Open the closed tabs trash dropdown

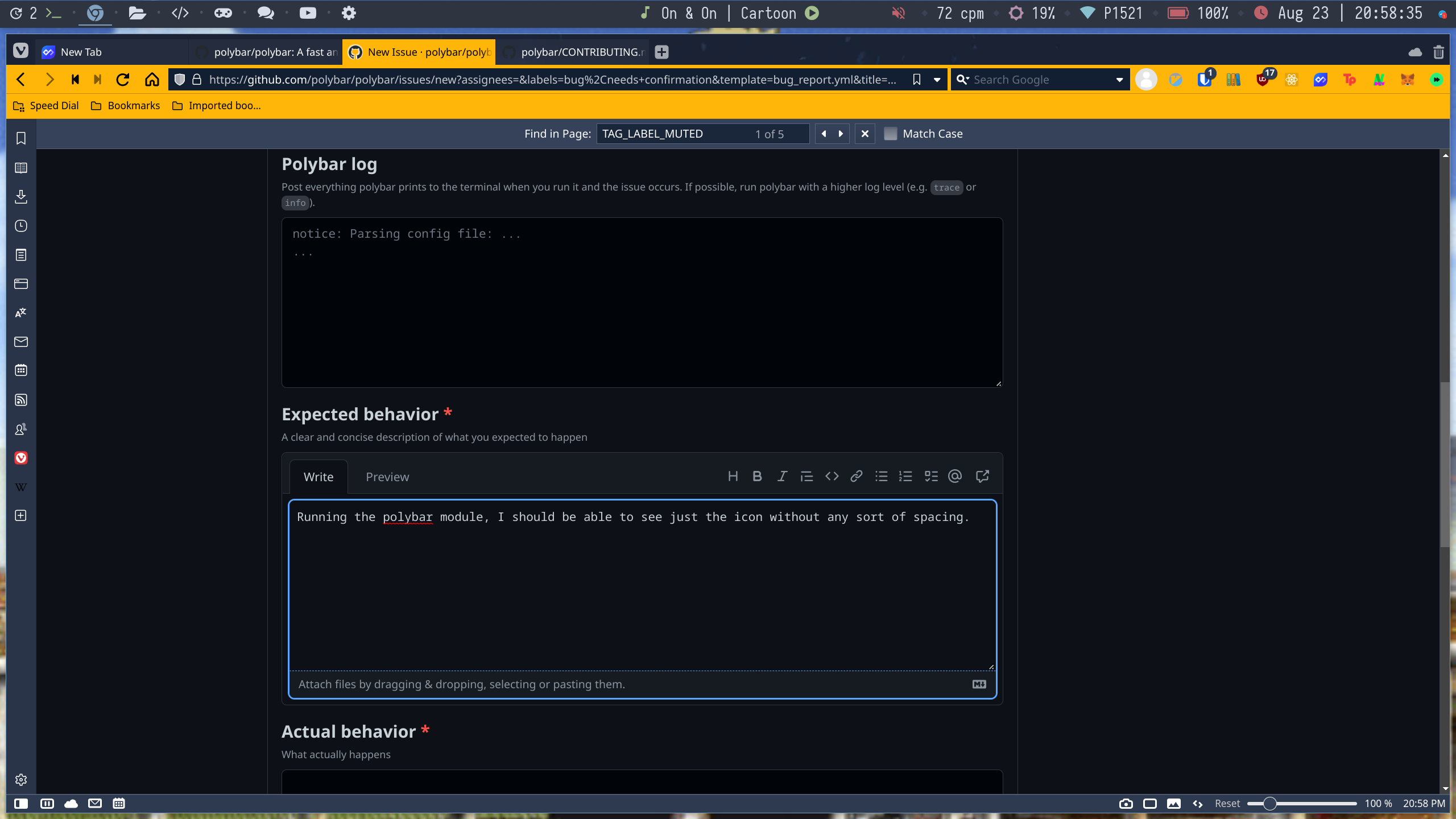click(x=1438, y=52)
